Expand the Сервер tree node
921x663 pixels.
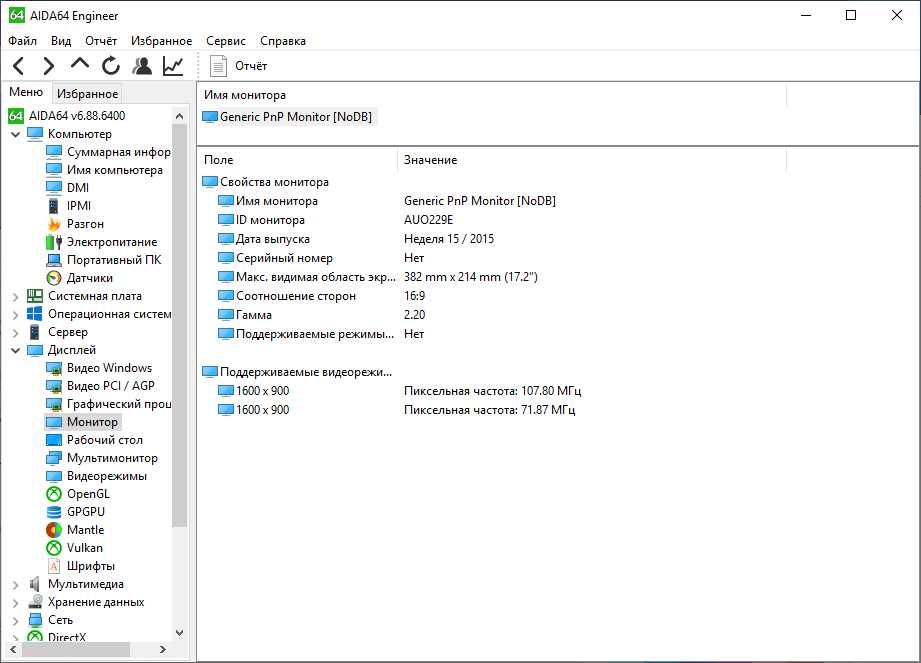(x=16, y=332)
